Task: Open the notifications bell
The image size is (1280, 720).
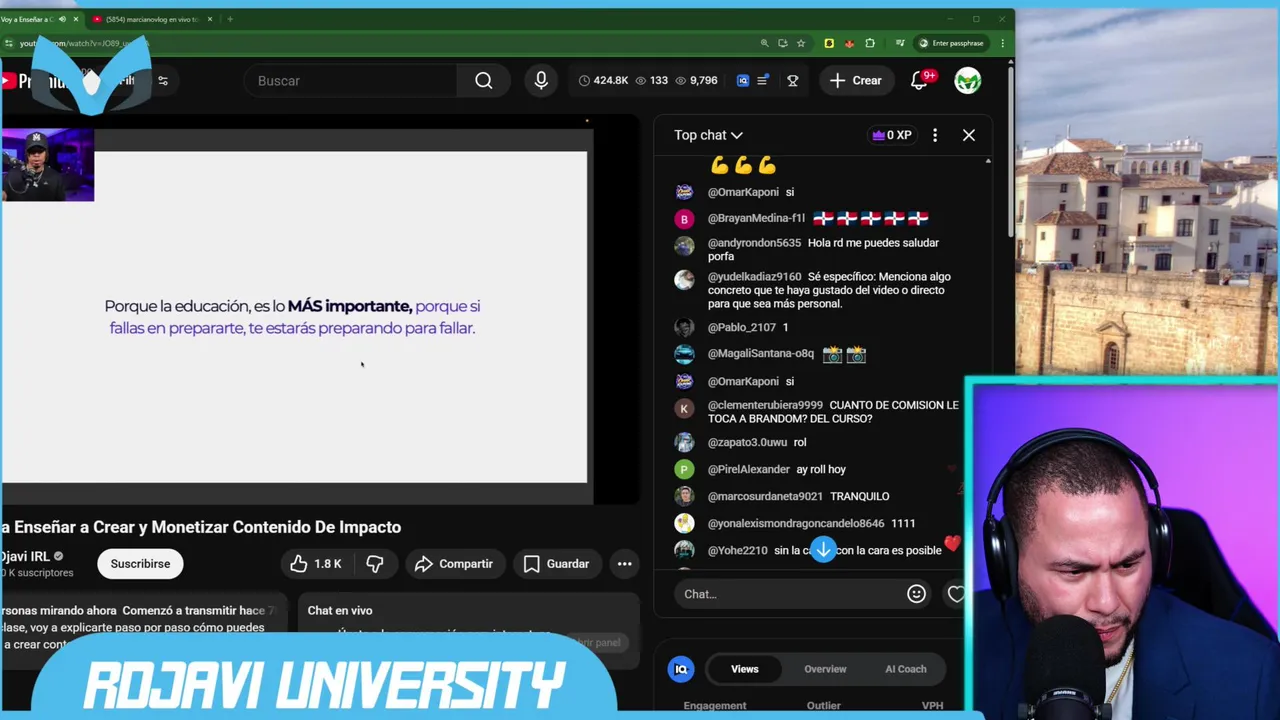Action: tap(920, 81)
